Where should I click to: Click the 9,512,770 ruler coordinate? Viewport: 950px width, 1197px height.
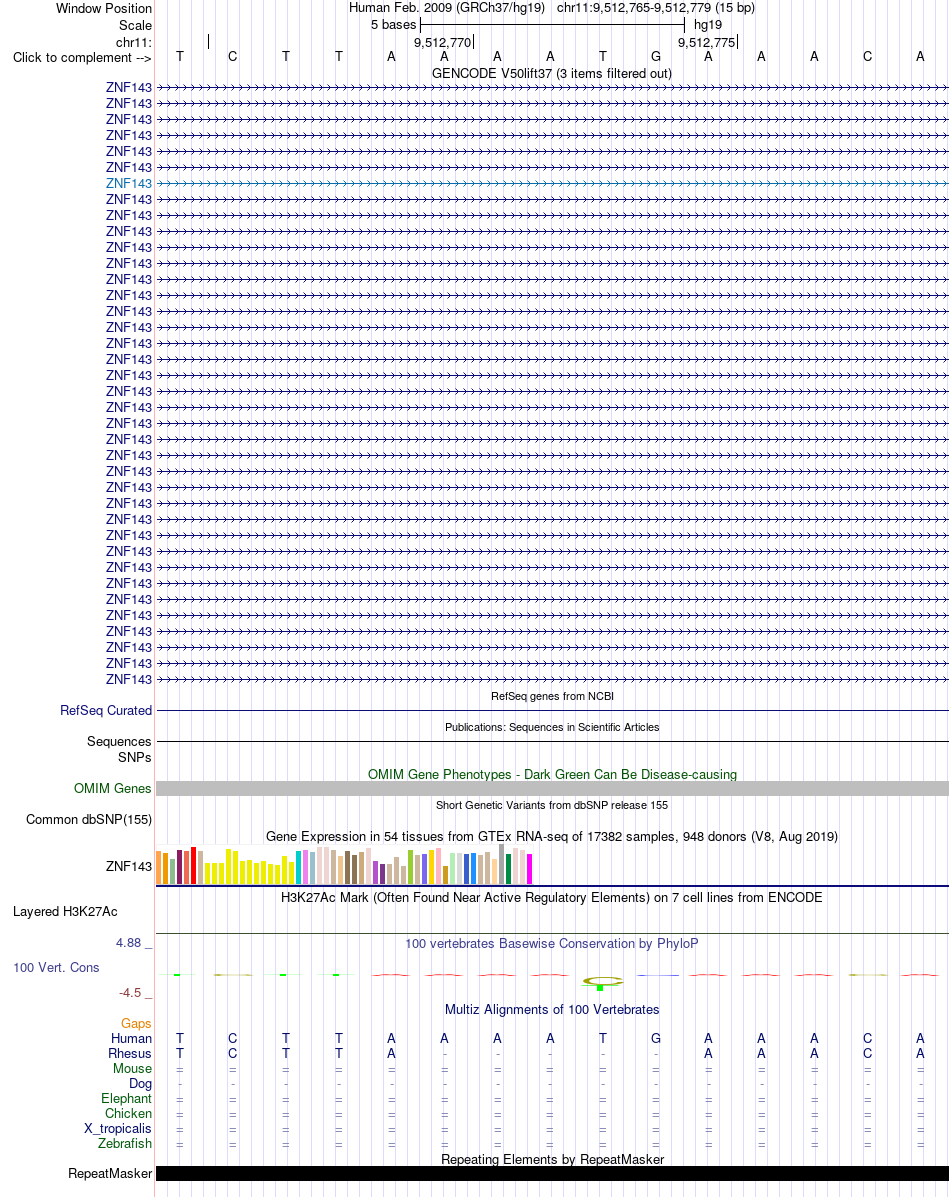coord(443,43)
